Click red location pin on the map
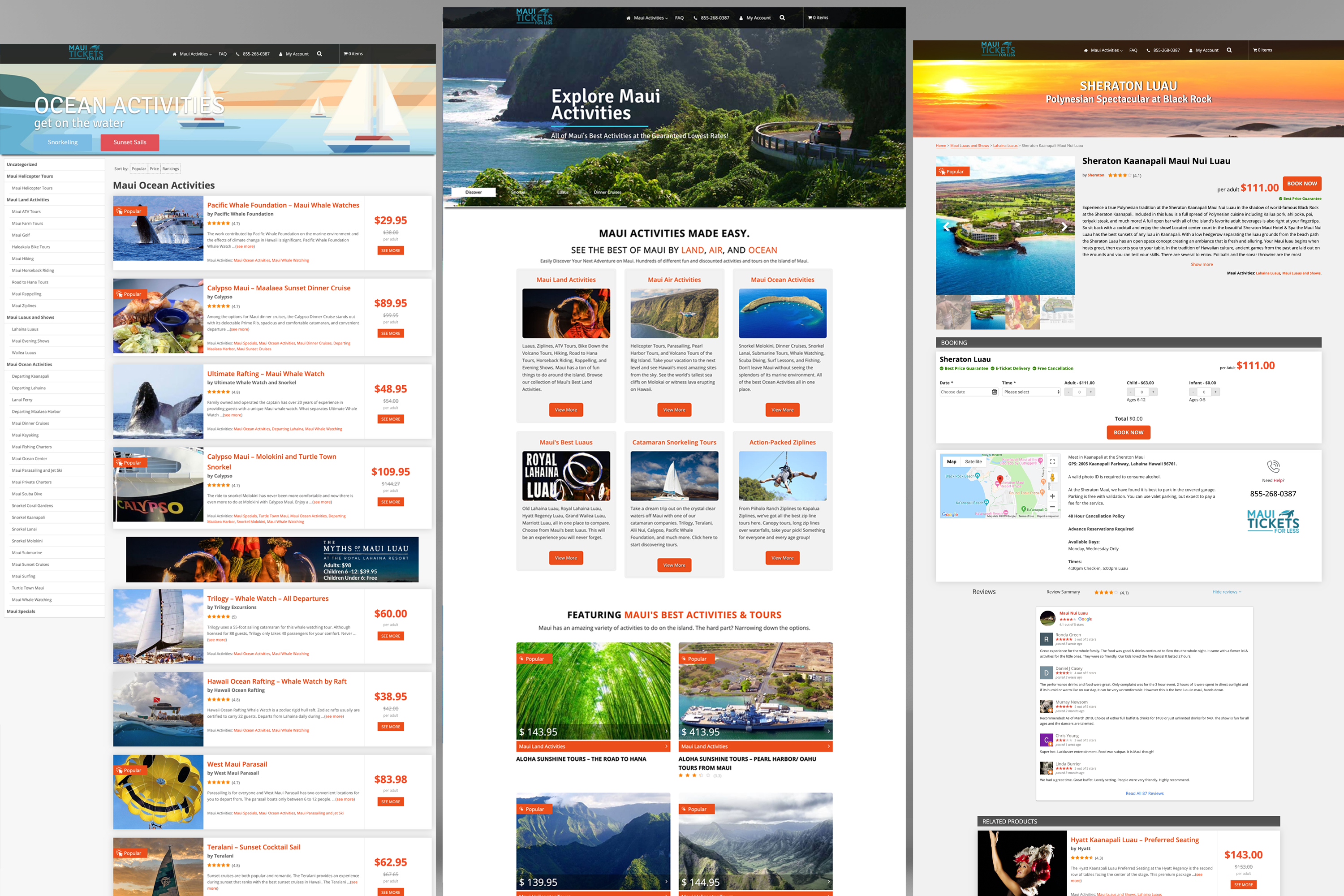Screen dimensions: 1344x896 (999, 481)
